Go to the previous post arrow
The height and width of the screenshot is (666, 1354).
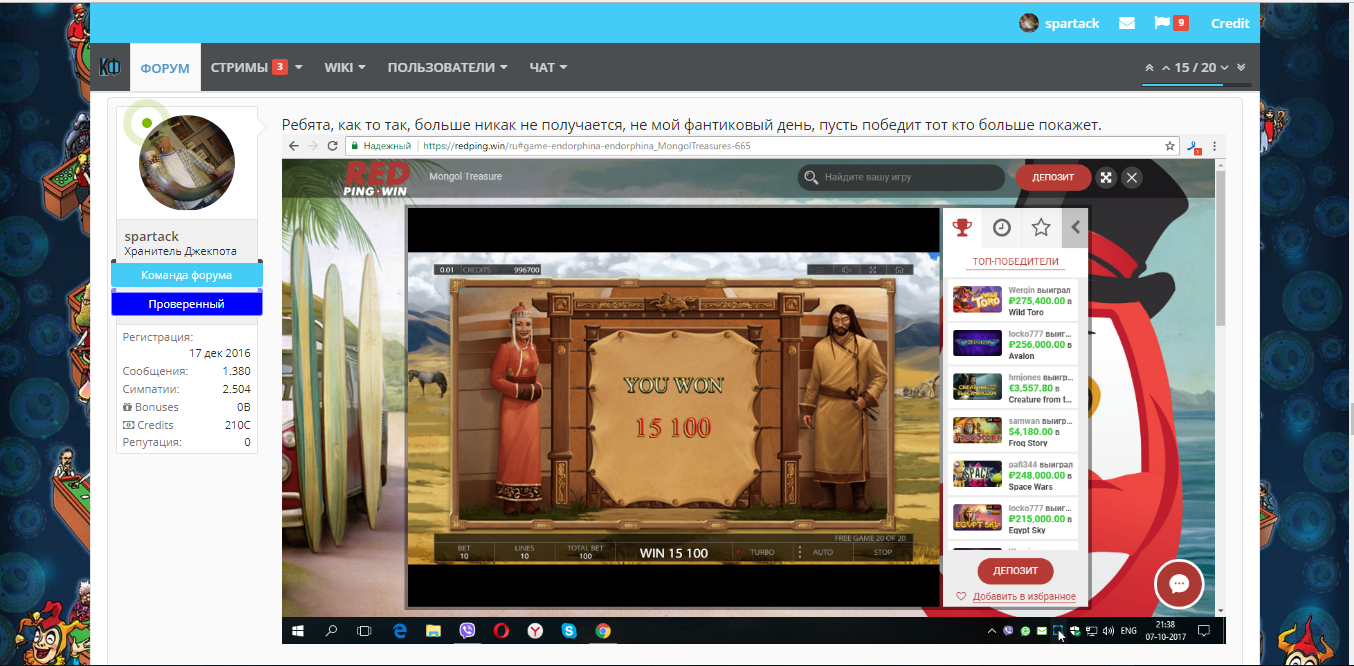tap(1166, 68)
